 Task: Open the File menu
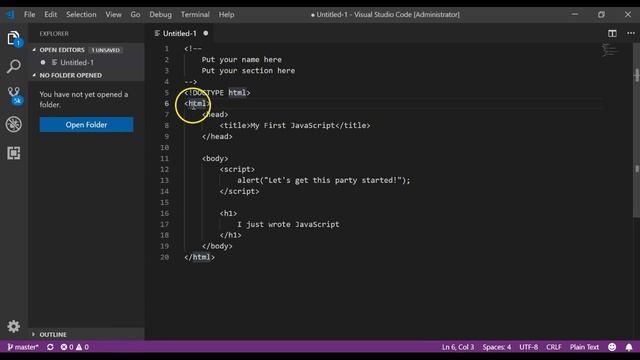tap(29, 15)
